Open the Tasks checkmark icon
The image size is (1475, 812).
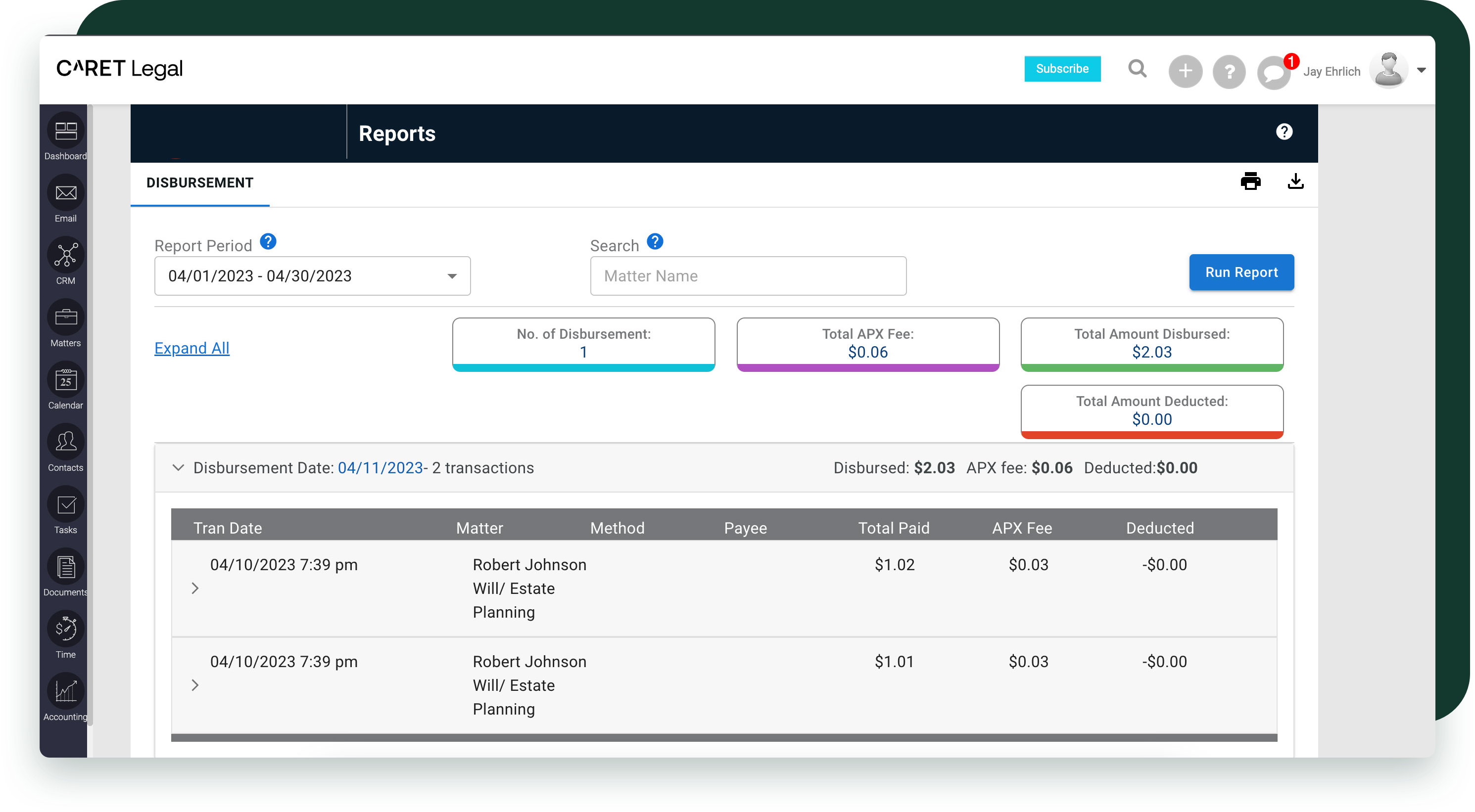tap(66, 505)
